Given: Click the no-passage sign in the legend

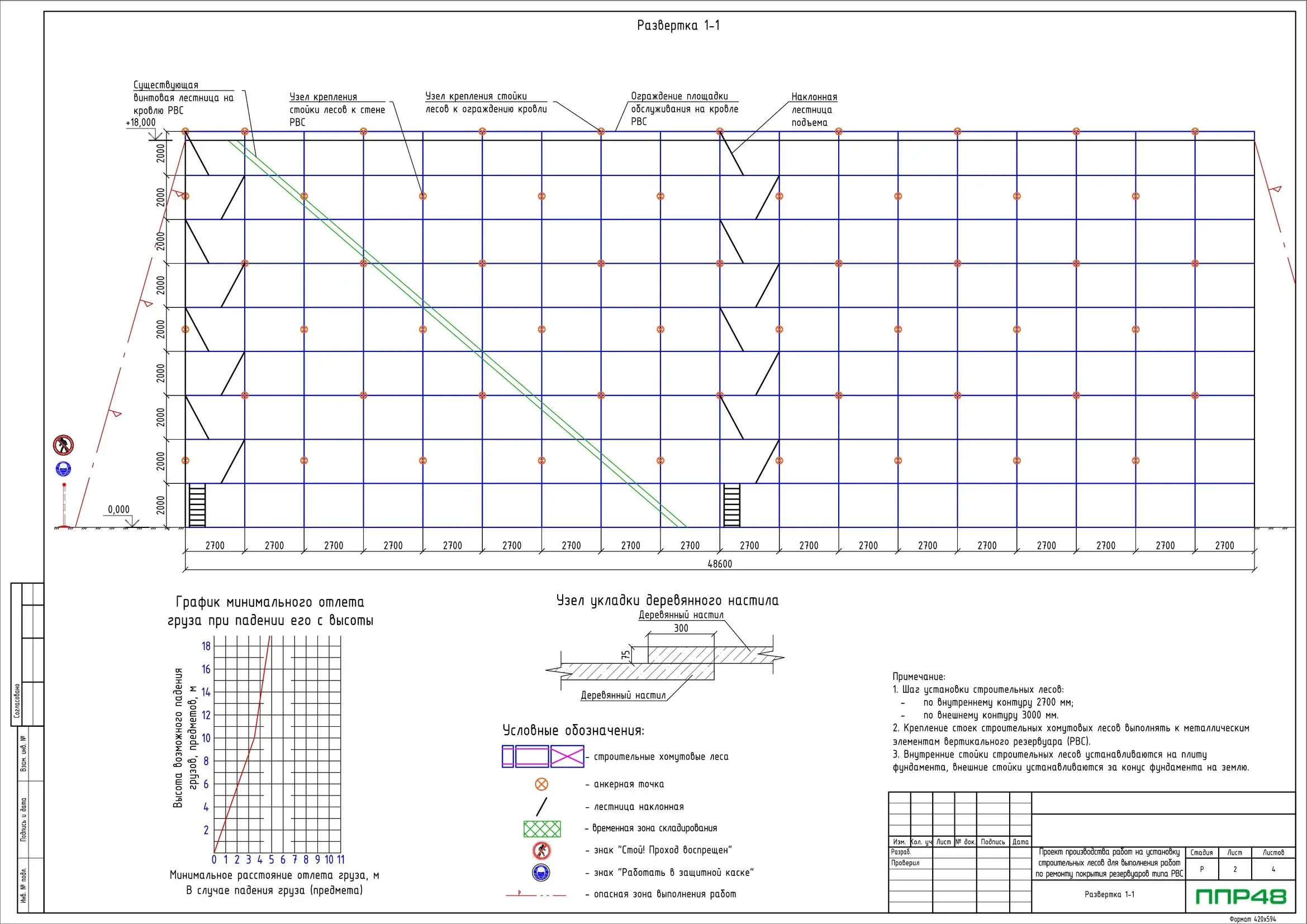Looking at the screenshot, I should tap(541, 851).
